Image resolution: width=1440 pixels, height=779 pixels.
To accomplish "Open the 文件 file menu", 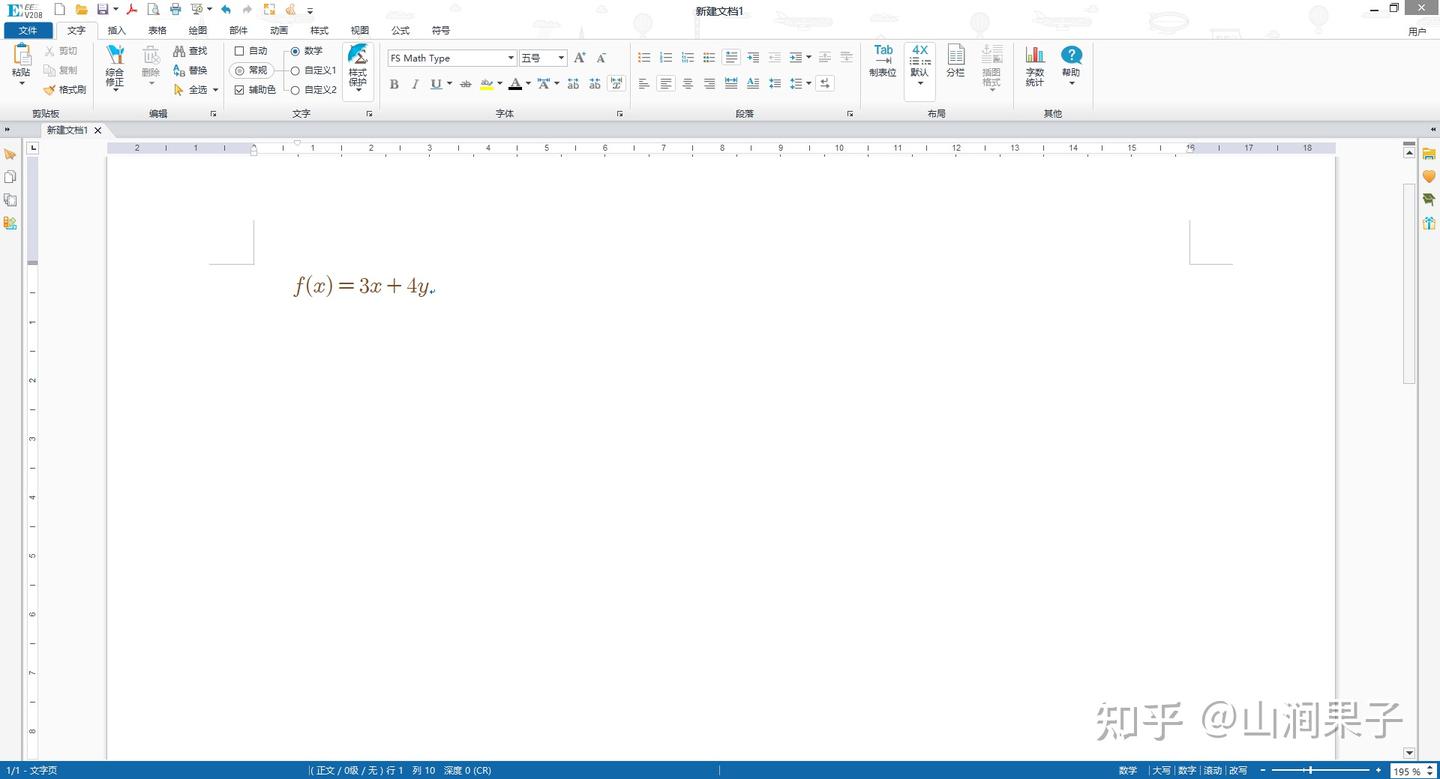I will (x=27, y=31).
